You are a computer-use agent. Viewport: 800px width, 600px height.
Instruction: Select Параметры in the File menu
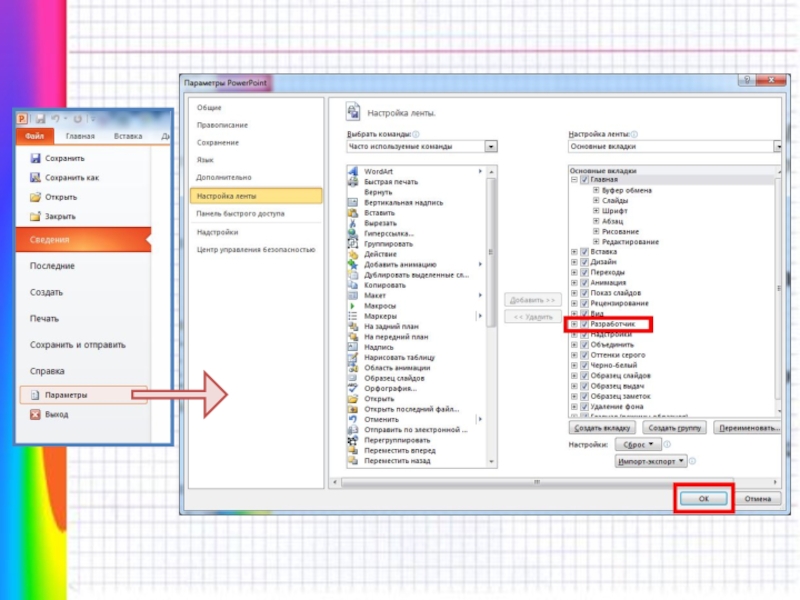click(84, 395)
